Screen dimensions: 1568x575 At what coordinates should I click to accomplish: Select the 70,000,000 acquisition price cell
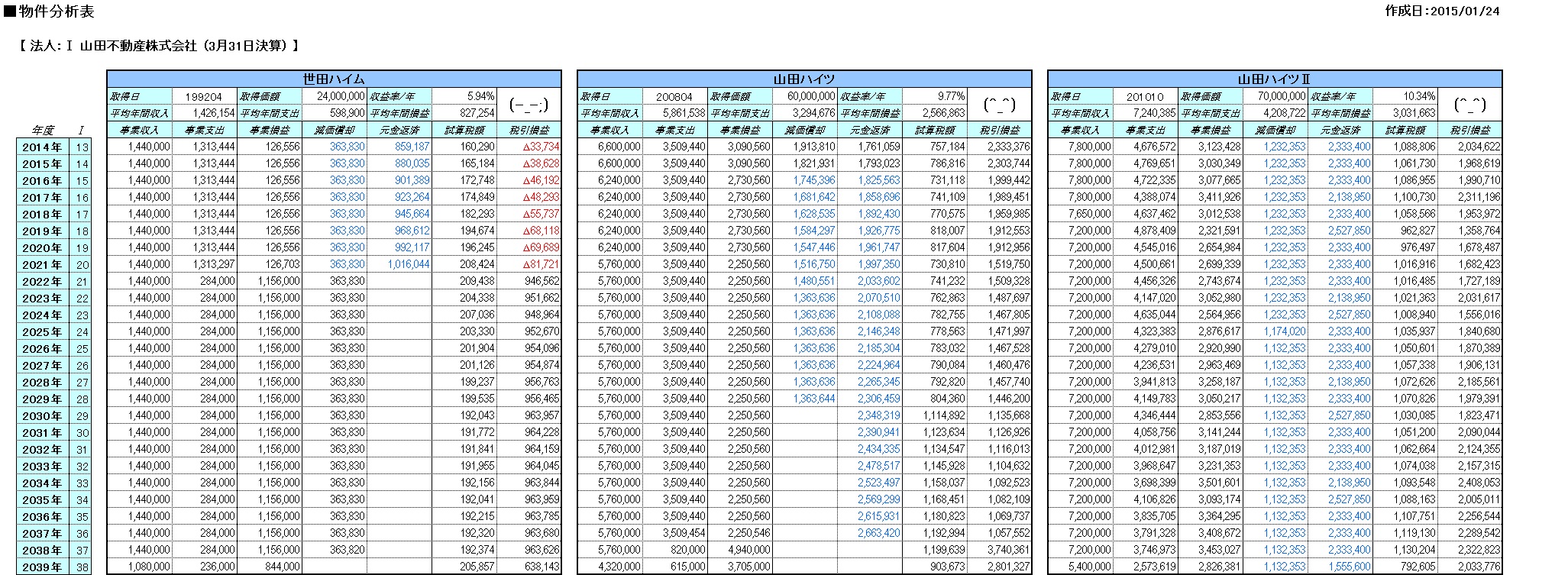click(1276, 97)
